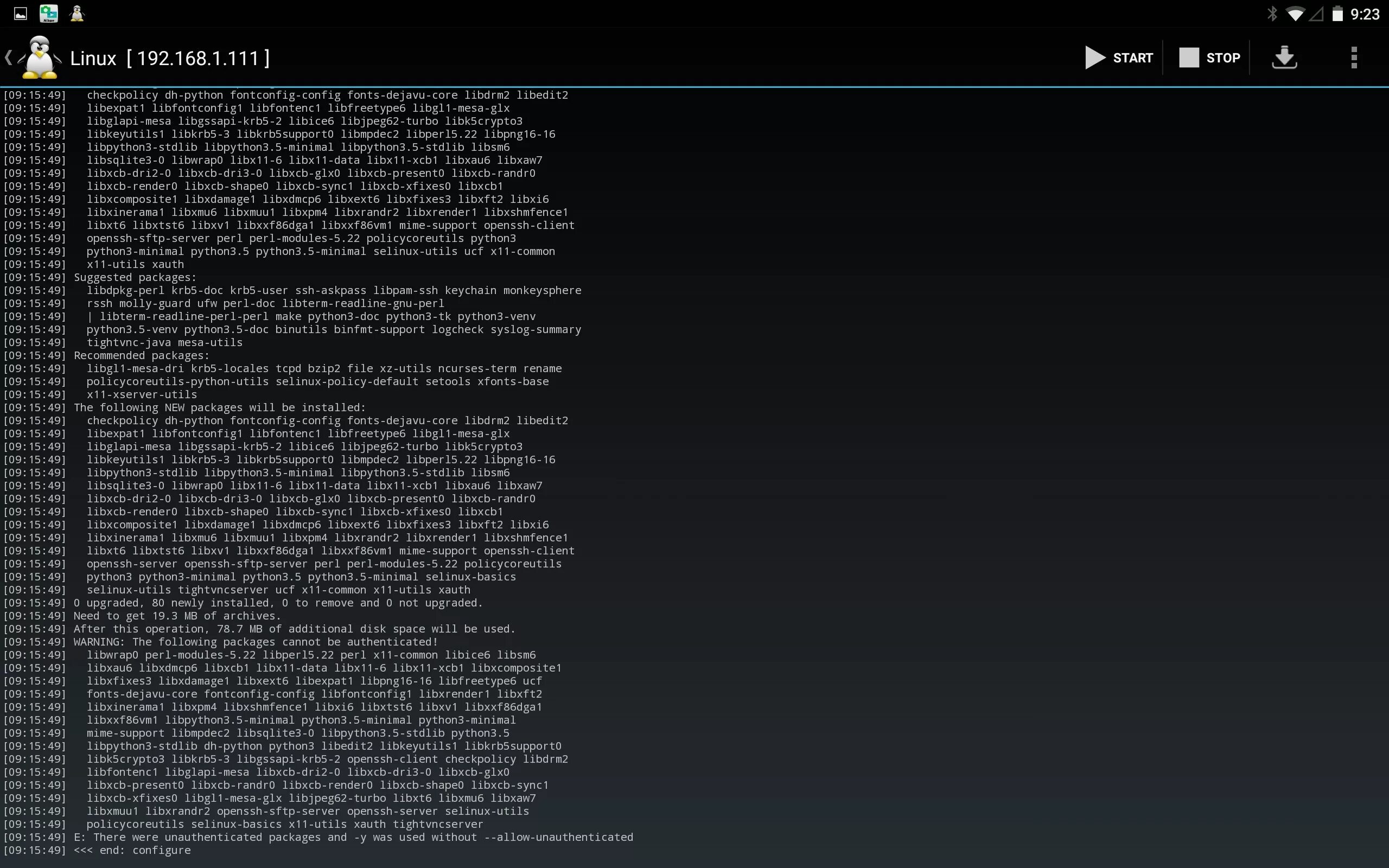
Task: Tap the unauthenticated packages error log line
Action: [x=353, y=837]
